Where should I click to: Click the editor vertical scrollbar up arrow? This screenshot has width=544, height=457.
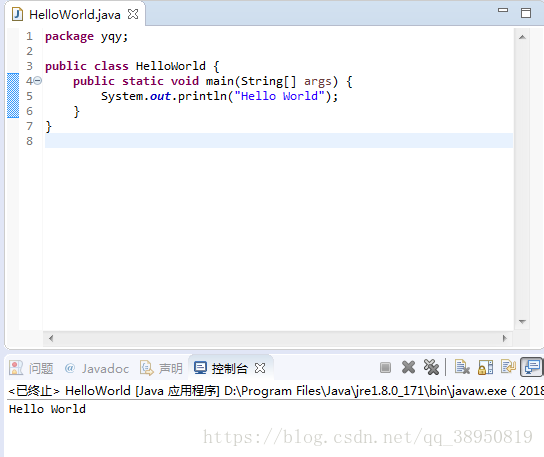(522, 37)
